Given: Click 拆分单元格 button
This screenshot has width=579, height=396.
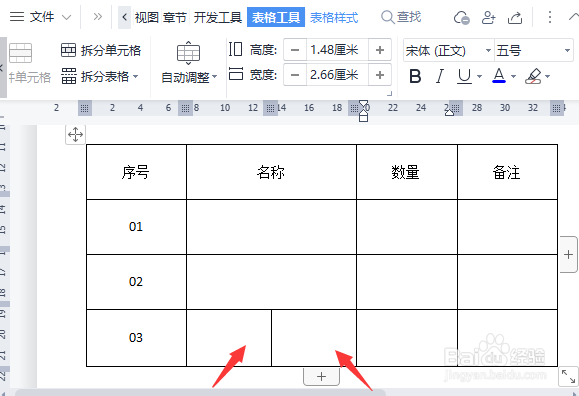Looking at the screenshot, I should tap(101, 50).
